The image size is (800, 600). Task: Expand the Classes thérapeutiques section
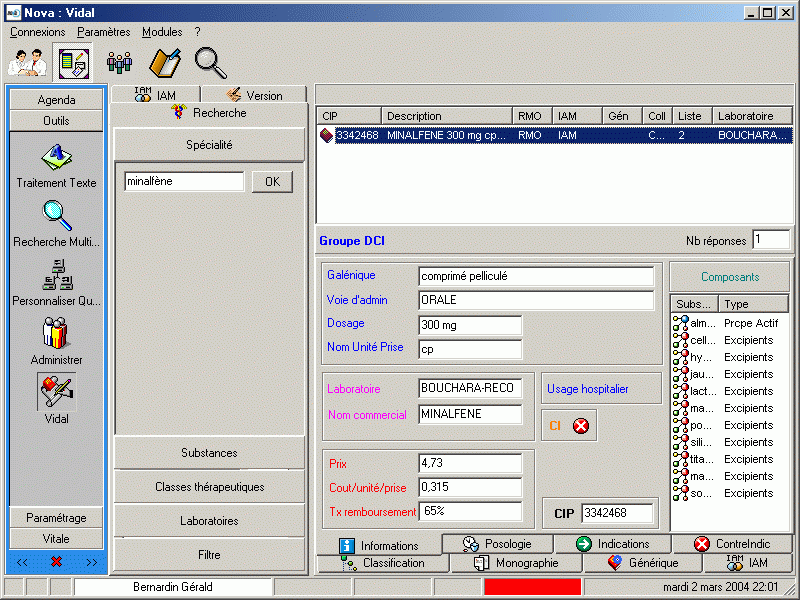pyautogui.click(x=209, y=487)
